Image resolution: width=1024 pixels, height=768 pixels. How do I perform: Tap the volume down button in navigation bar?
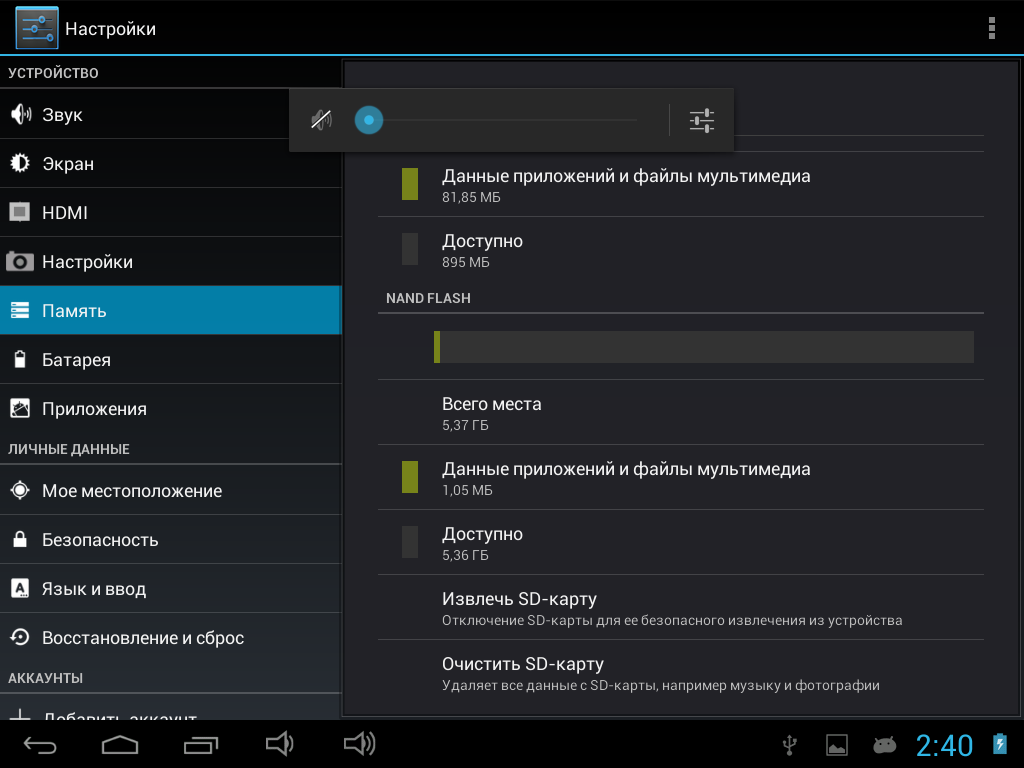coord(280,744)
